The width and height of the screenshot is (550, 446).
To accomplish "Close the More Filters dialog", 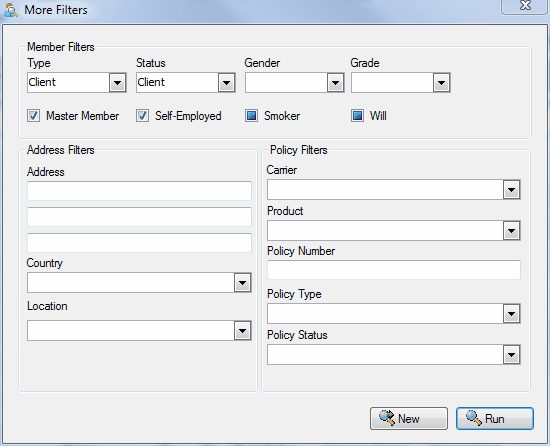I will (525, 6).
